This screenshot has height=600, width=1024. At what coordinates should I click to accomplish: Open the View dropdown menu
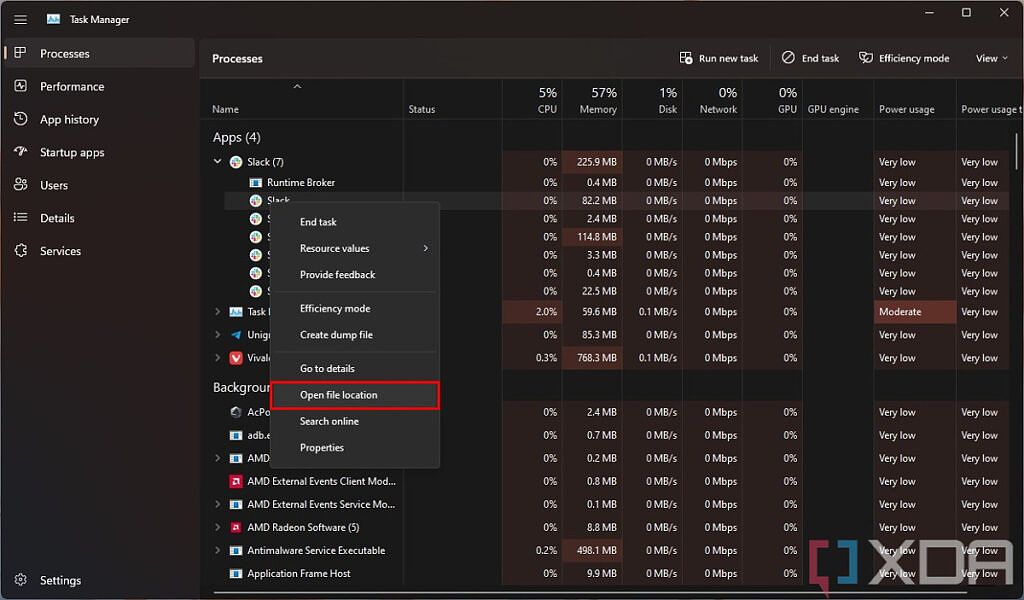click(x=989, y=58)
